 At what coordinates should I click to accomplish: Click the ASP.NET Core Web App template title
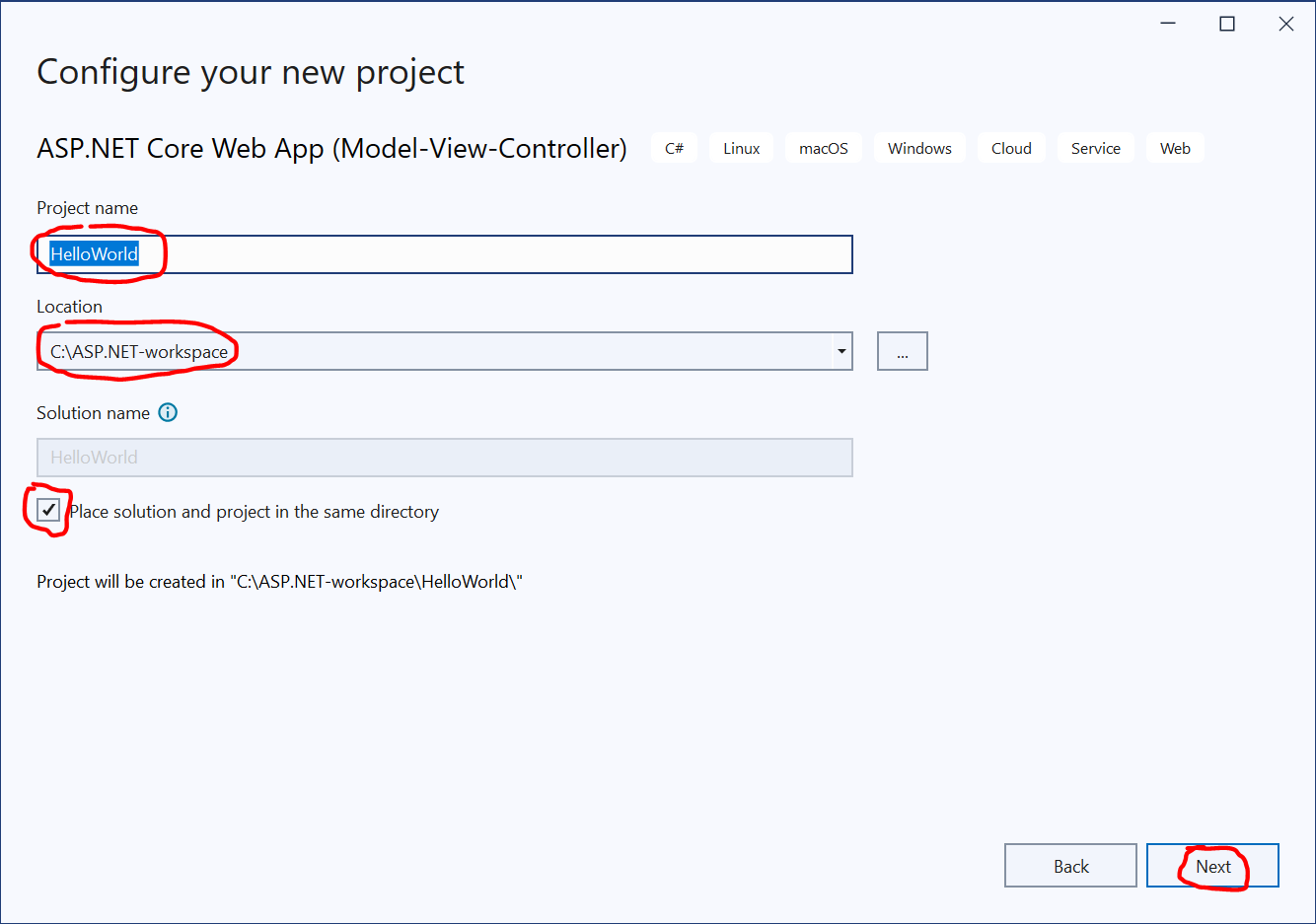coord(331,148)
